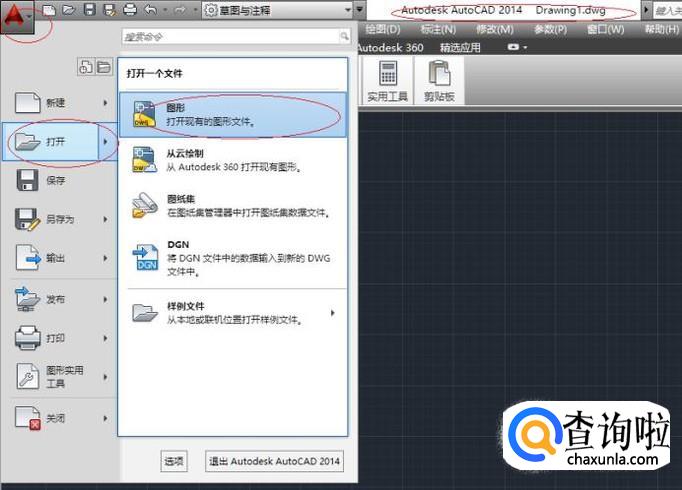Click the search magnifier icon in menu
This screenshot has width=682, height=490.
point(344,37)
